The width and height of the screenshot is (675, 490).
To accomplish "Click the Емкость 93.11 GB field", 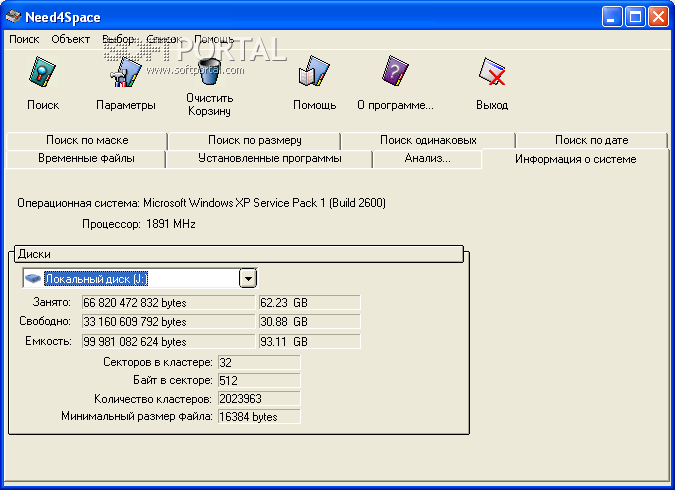I will click(309, 341).
